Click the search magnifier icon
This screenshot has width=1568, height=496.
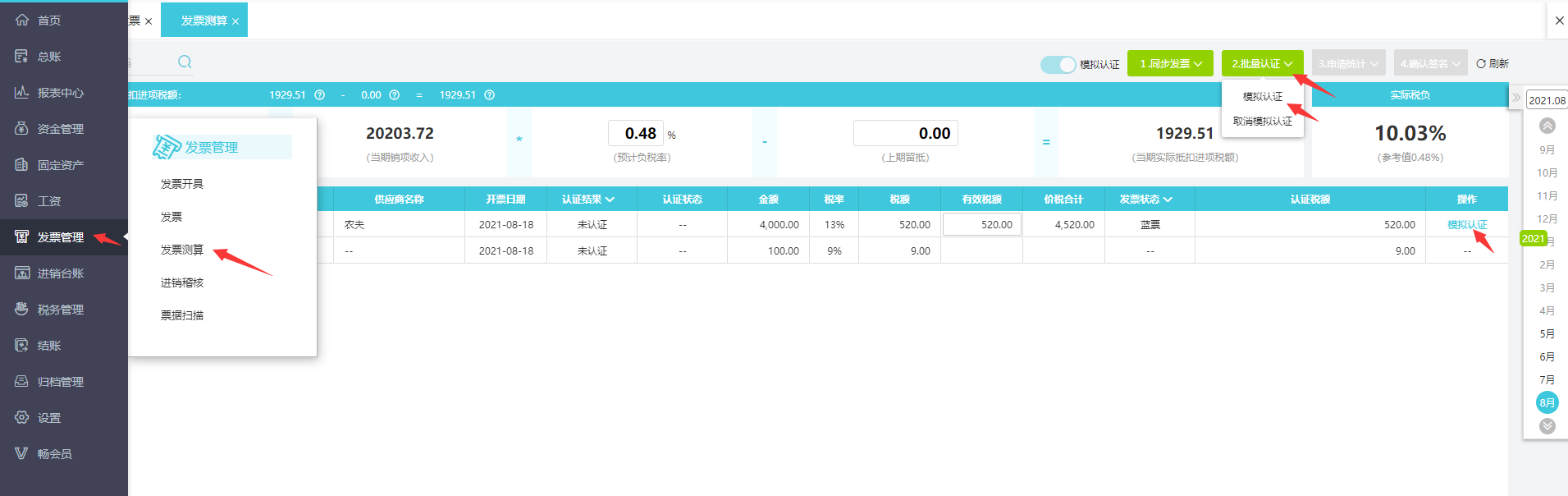tap(185, 62)
